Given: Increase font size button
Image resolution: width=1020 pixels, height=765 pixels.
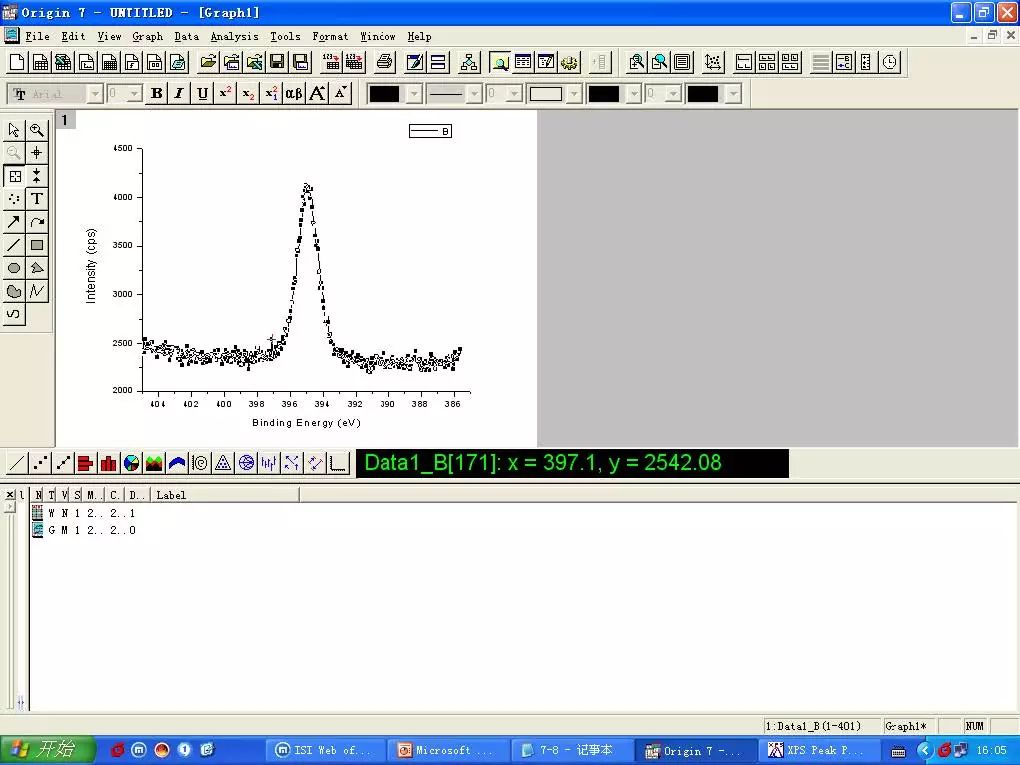Looking at the screenshot, I should coord(317,94).
